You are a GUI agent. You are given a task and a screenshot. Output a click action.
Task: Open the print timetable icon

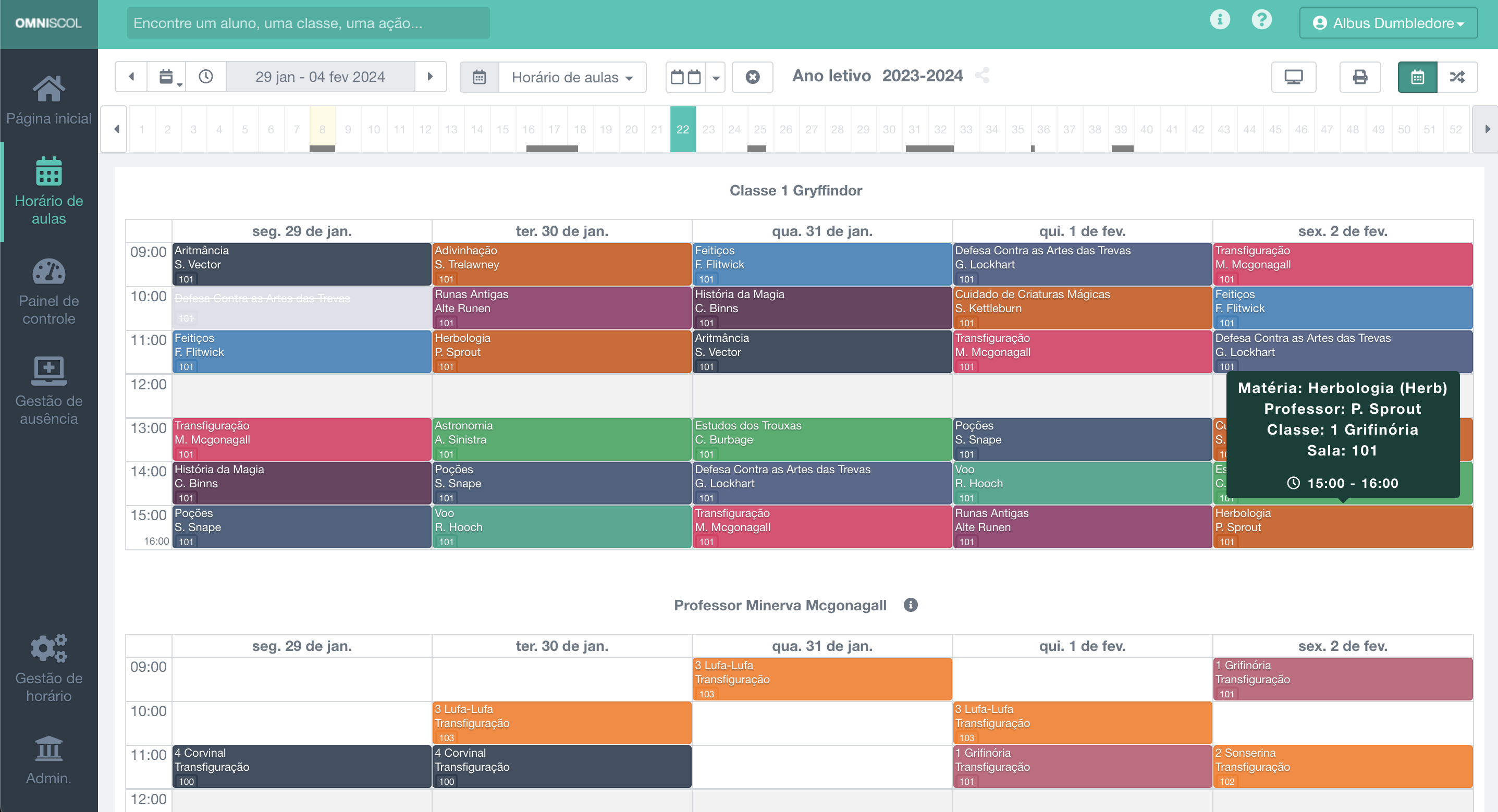click(1359, 77)
